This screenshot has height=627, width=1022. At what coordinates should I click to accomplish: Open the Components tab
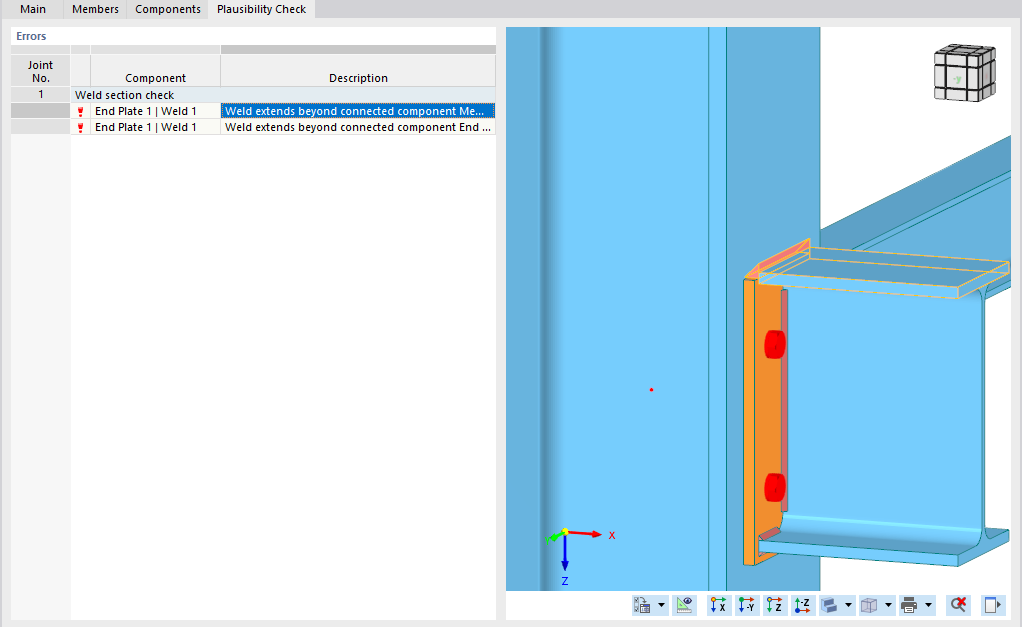tap(167, 9)
